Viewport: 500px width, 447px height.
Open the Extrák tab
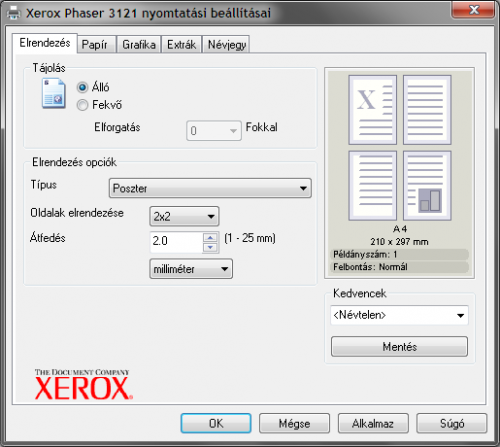point(182,44)
